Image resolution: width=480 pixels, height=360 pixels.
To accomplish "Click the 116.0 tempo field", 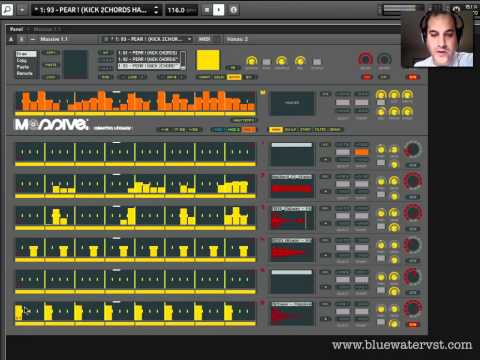I will pos(181,10).
